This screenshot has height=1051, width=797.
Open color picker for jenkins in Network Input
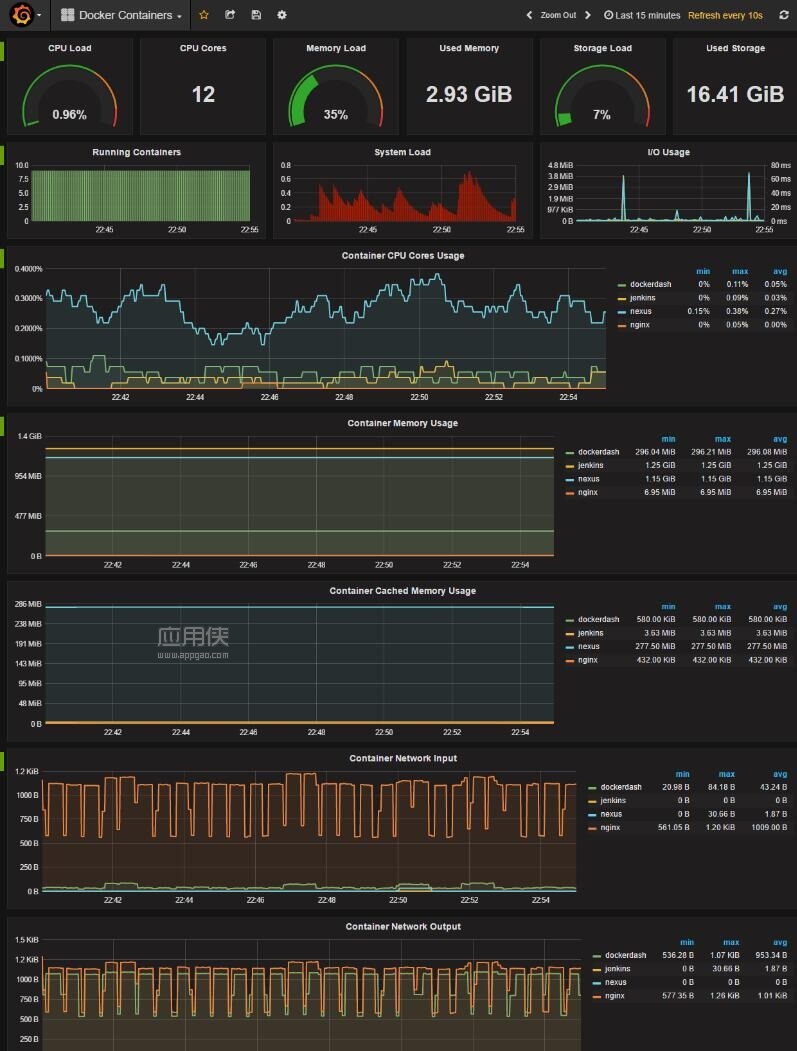pyautogui.click(x=593, y=801)
